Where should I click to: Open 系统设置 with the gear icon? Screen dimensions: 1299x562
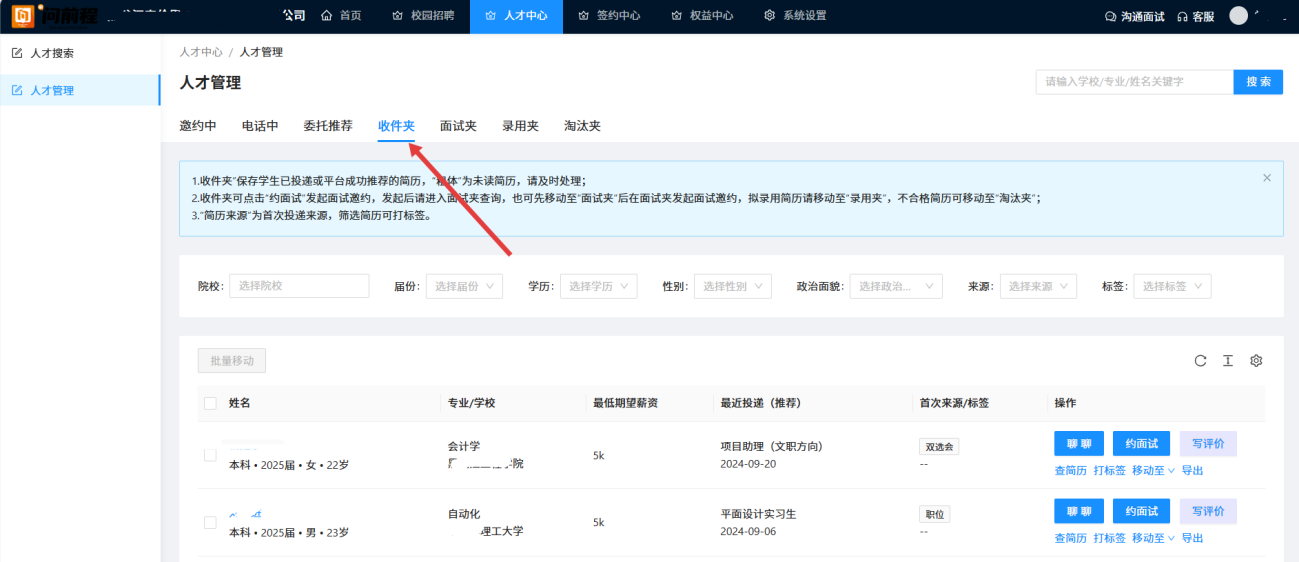click(795, 16)
